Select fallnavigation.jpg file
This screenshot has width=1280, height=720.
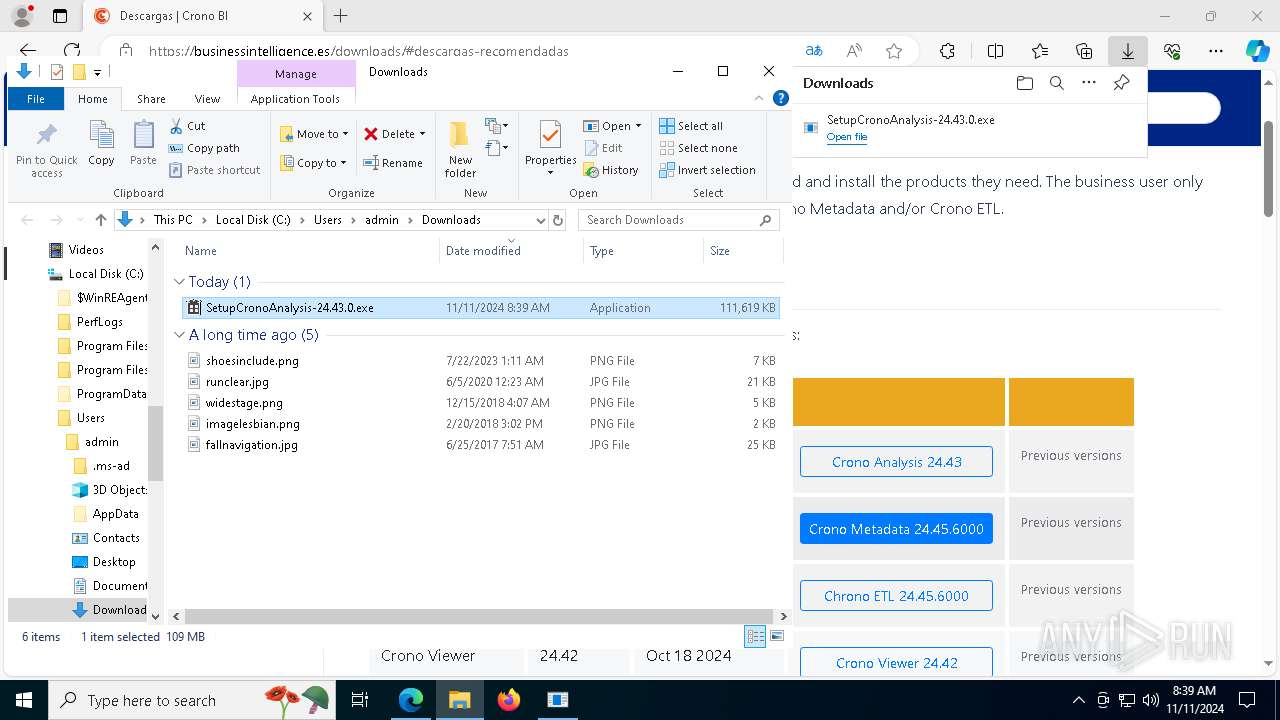482,445
